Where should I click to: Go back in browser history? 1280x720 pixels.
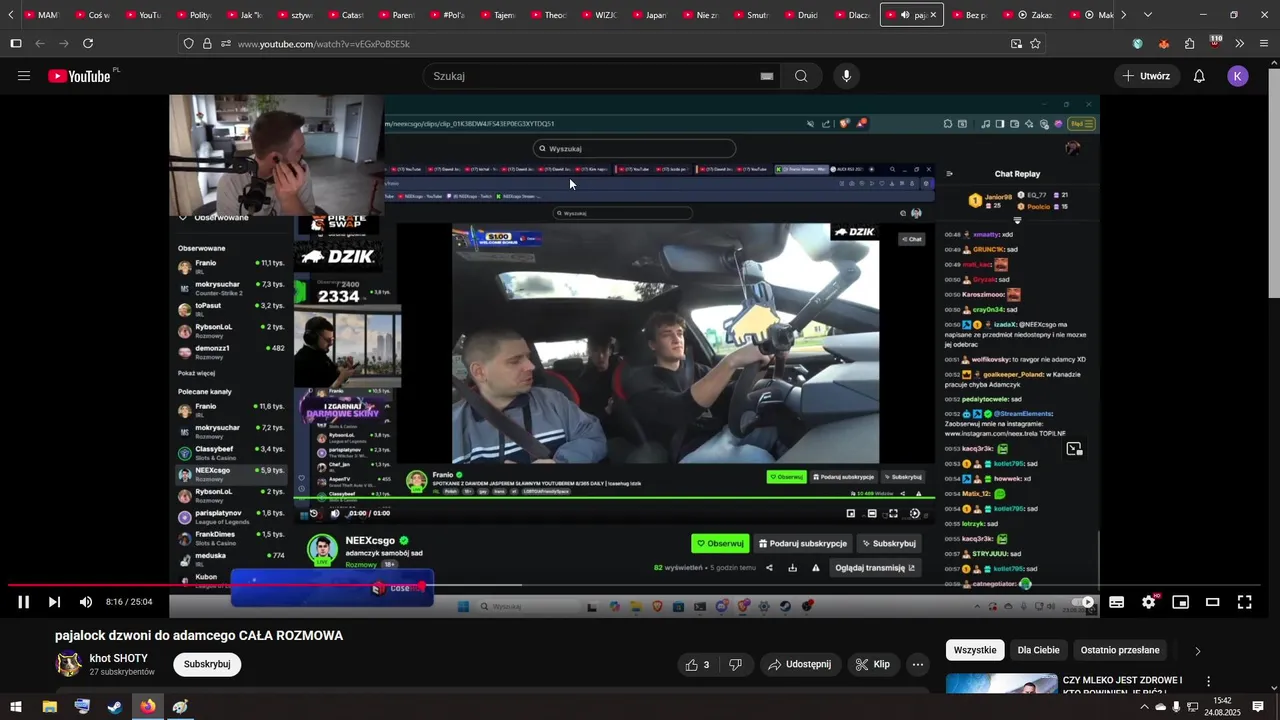[x=40, y=44]
